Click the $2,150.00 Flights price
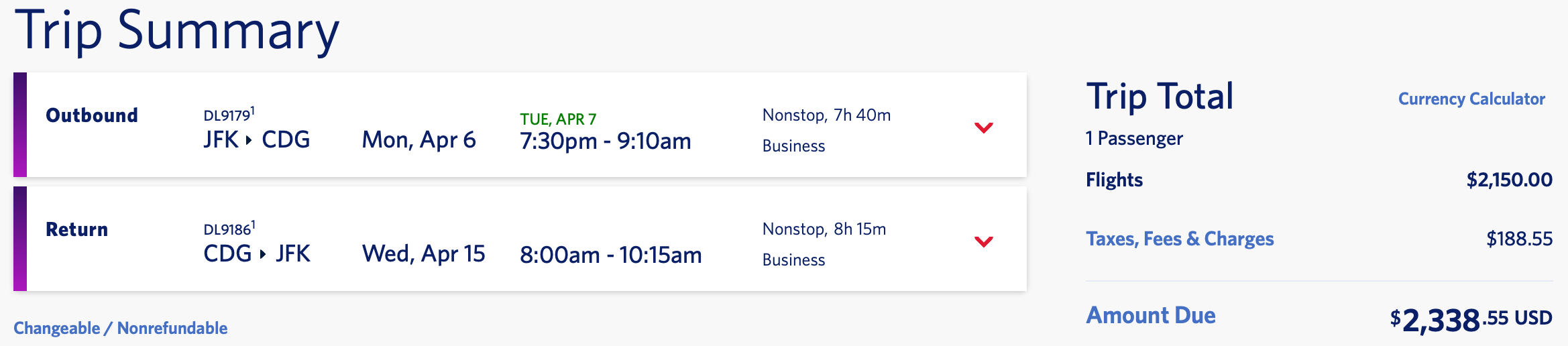Viewport: 1568px width, 346px height. 1509,180
